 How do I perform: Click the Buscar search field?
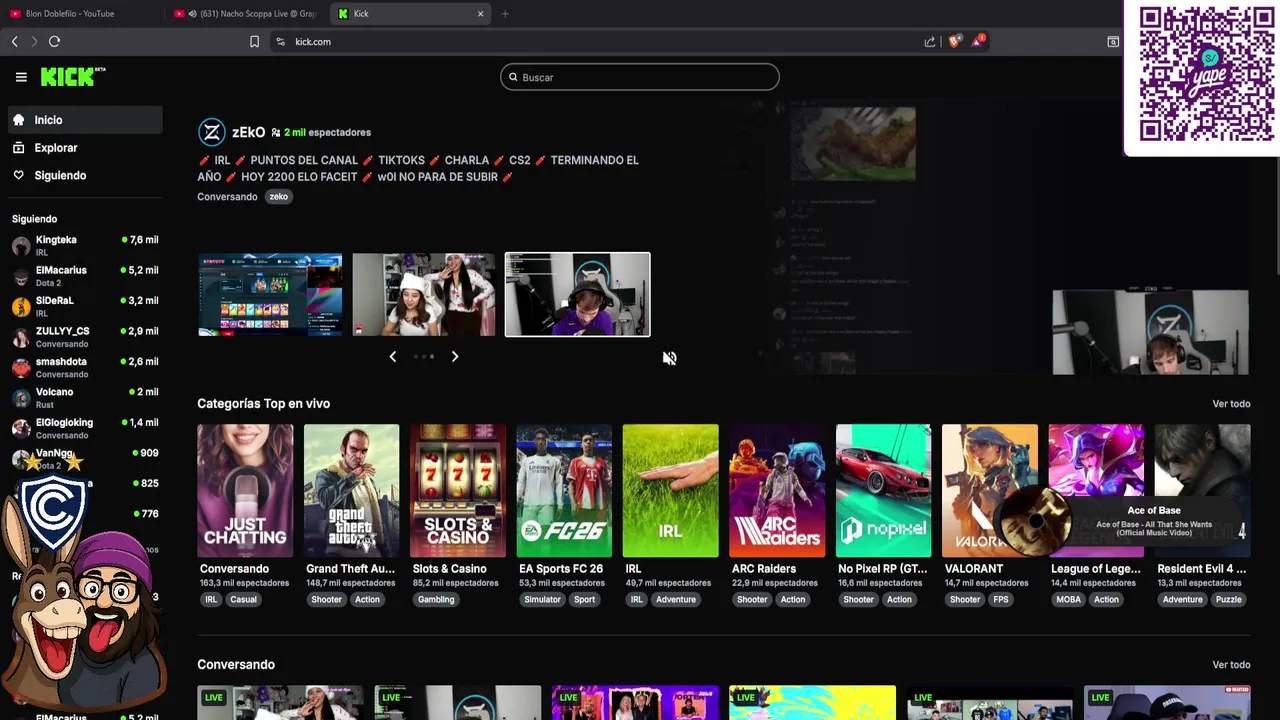(x=640, y=77)
